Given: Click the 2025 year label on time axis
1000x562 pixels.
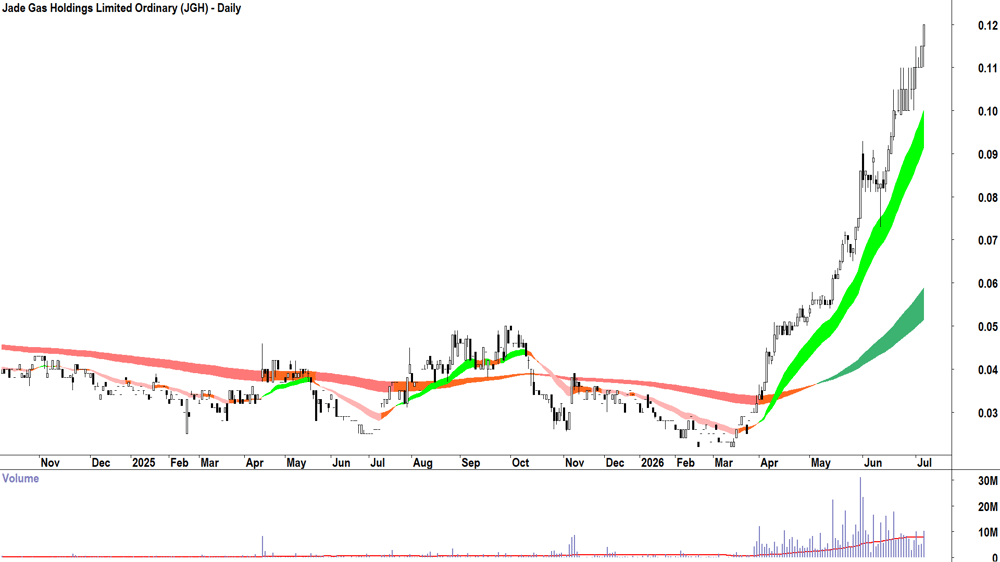Looking at the screenshot, I should pos(143,463).
